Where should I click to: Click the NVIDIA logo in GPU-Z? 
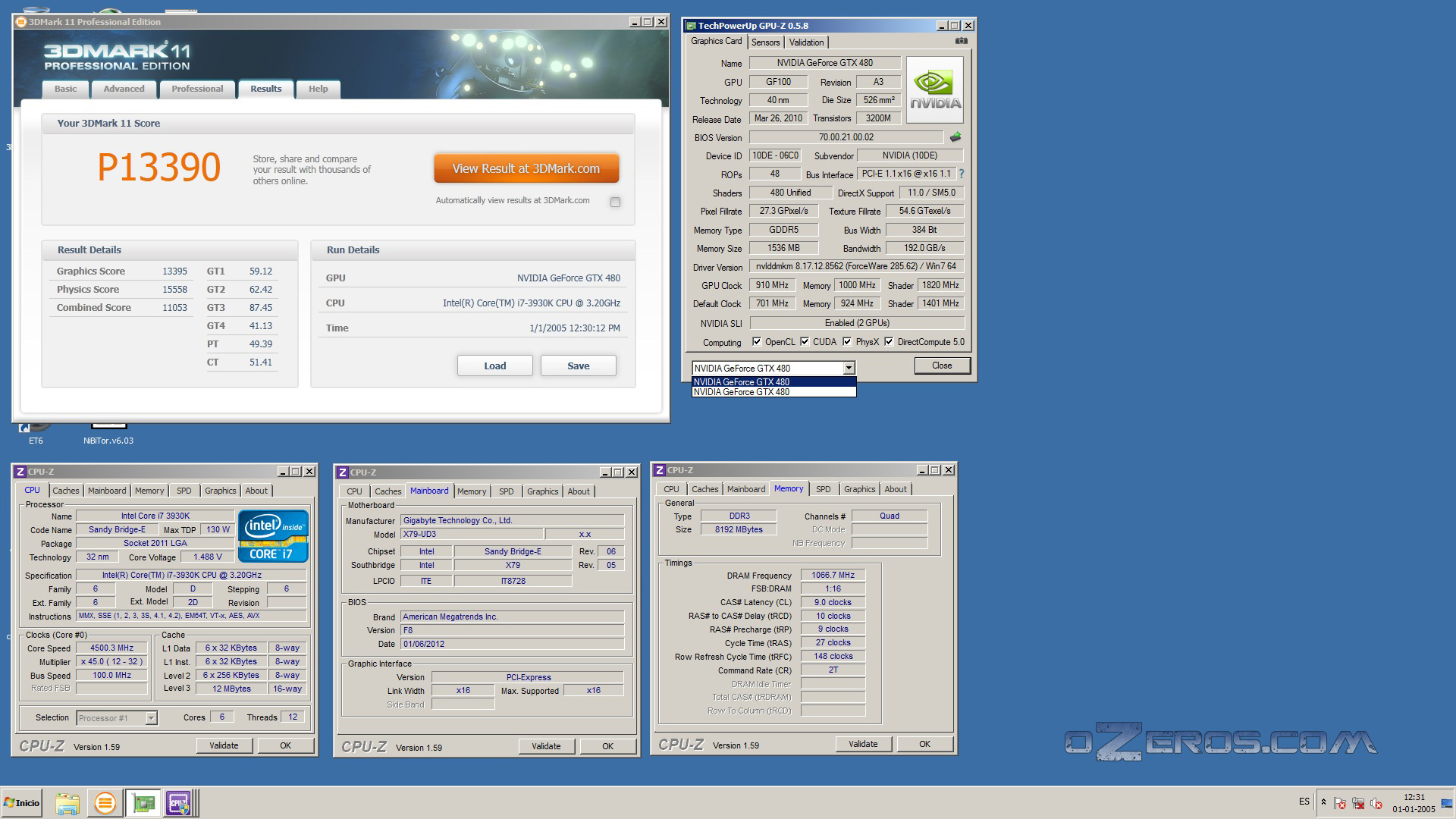coord(935,90)
